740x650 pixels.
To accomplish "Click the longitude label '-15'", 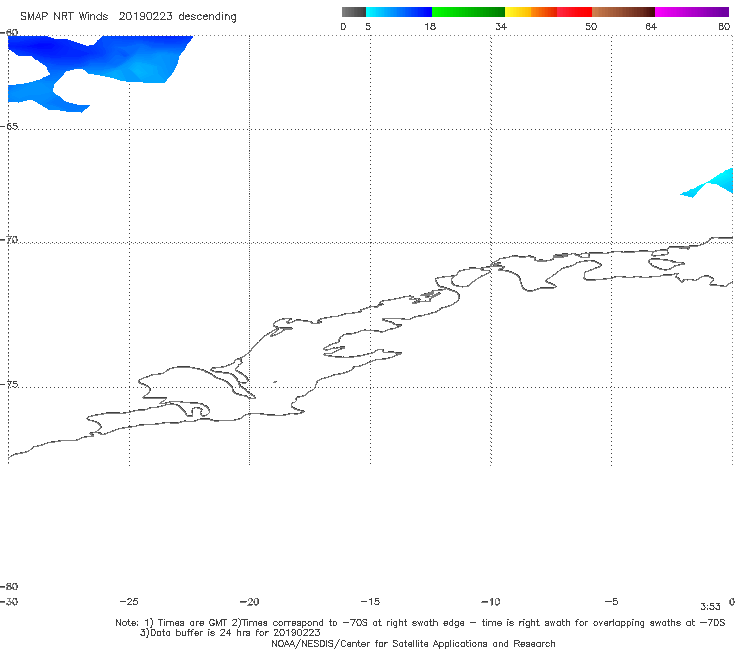I will tap(370, 601).
